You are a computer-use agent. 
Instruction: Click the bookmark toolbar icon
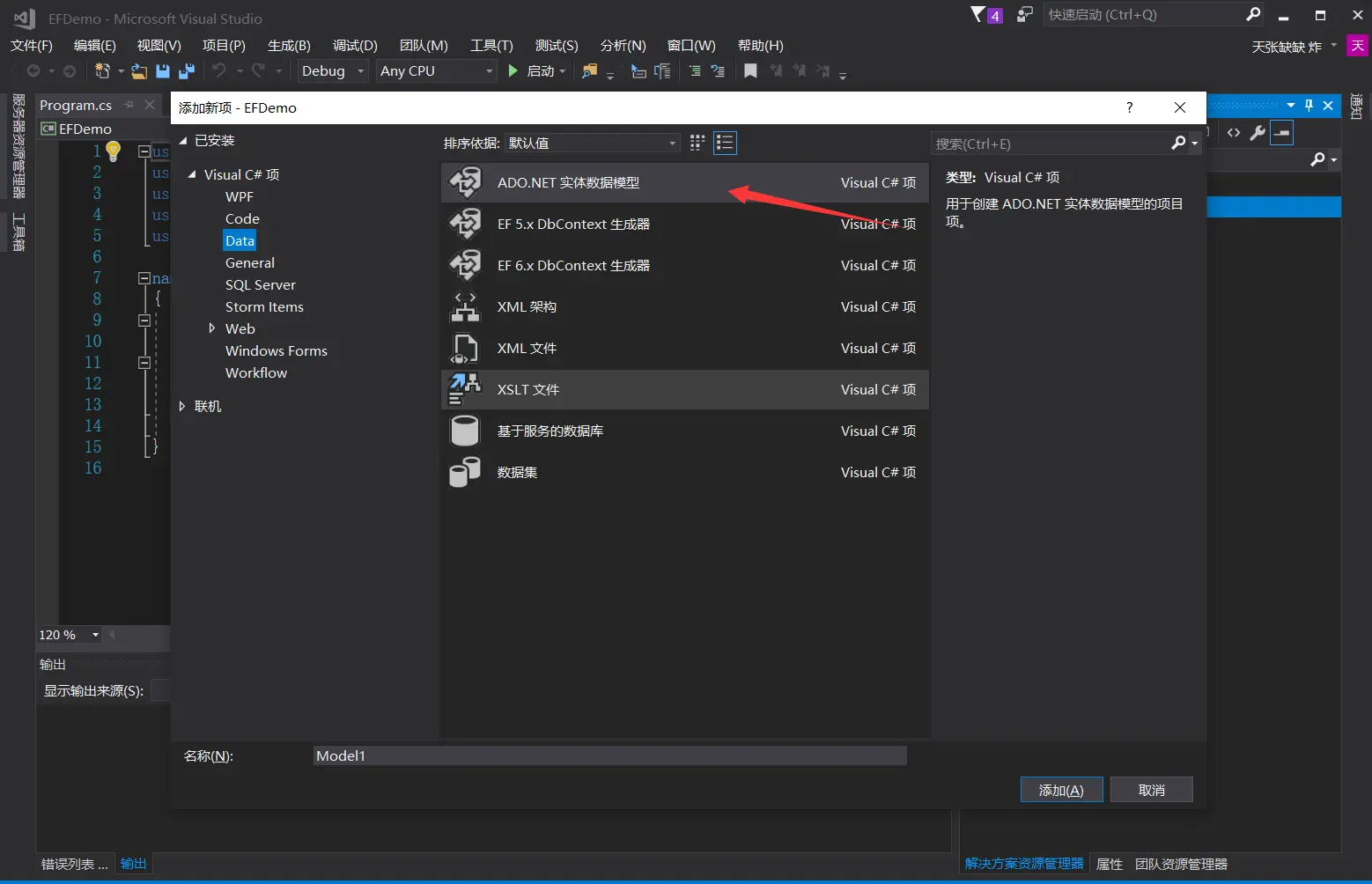point(750,71)
